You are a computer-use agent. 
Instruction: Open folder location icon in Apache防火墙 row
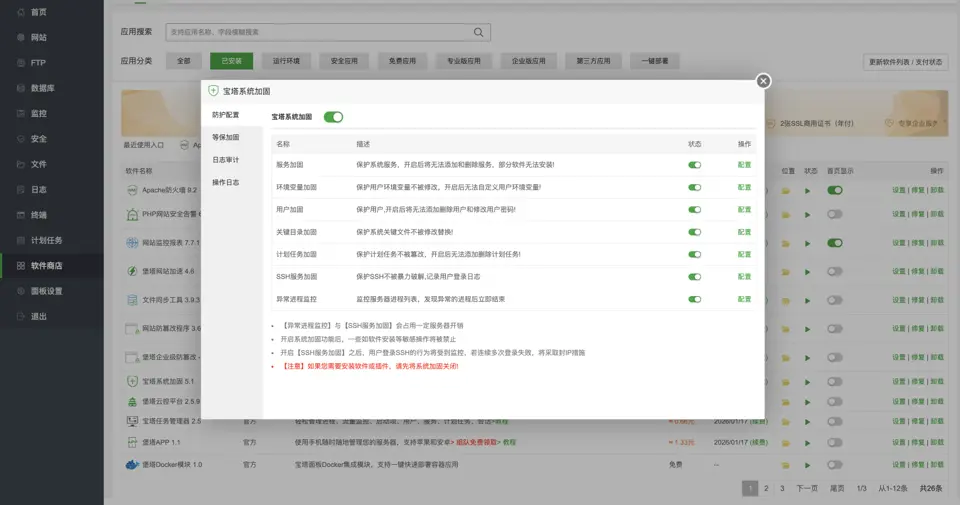786,191
